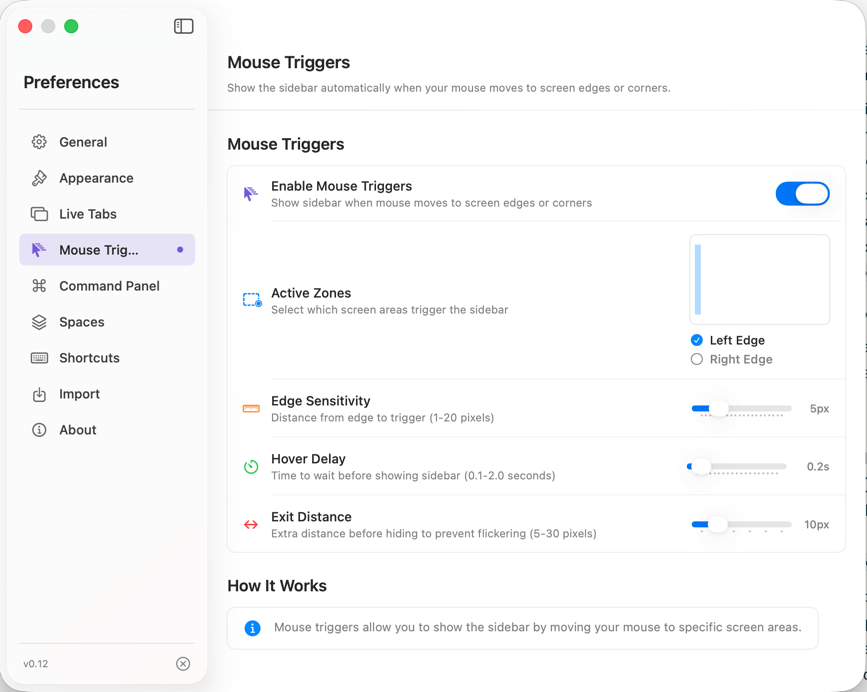This screenshot has width=867, height=692.
Task: Click the dismiss circle next to v0.12
Action: point(183,663)
